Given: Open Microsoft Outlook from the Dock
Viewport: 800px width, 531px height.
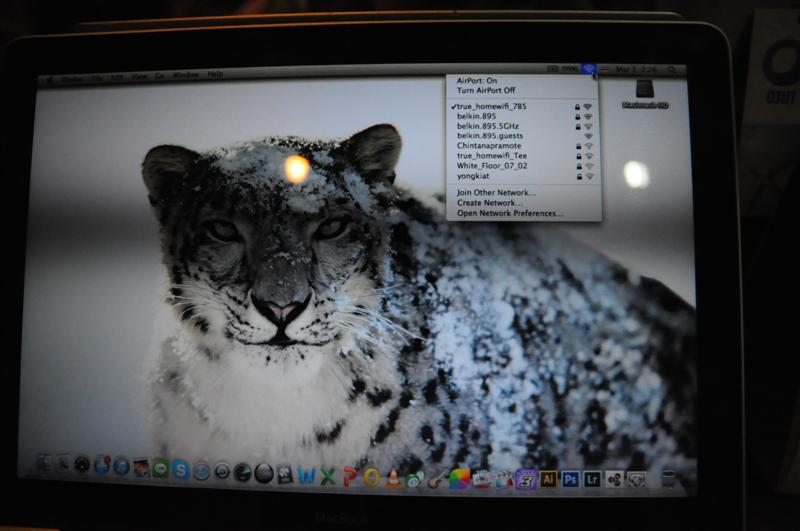Looking at the screenshot, I should click(371, 478).
